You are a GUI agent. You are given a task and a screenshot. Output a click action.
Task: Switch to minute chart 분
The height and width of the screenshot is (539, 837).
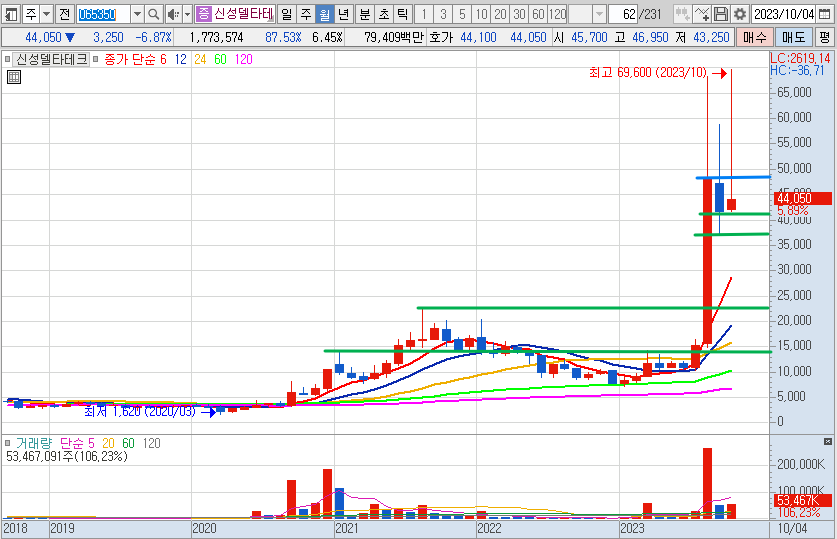click(x=365, y=14)
